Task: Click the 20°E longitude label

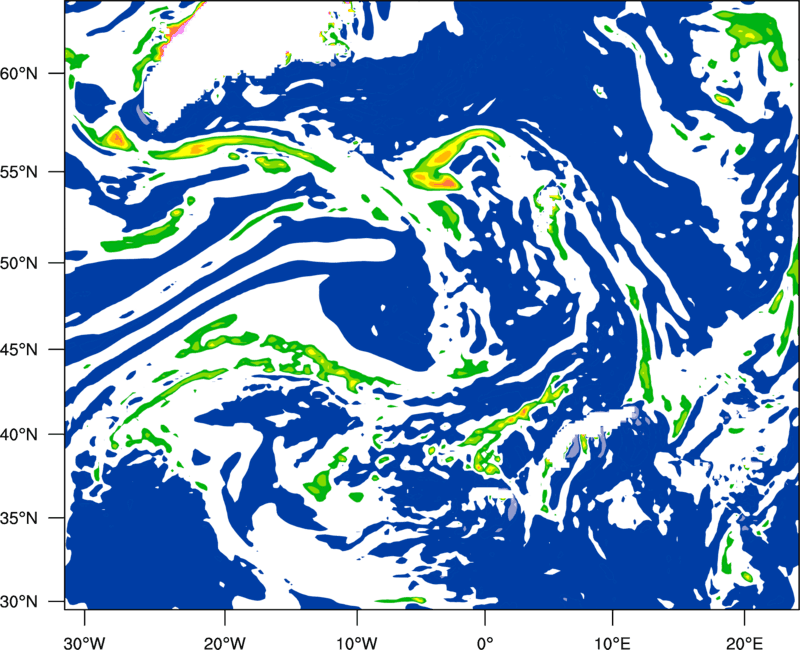Action: [744, 643]
